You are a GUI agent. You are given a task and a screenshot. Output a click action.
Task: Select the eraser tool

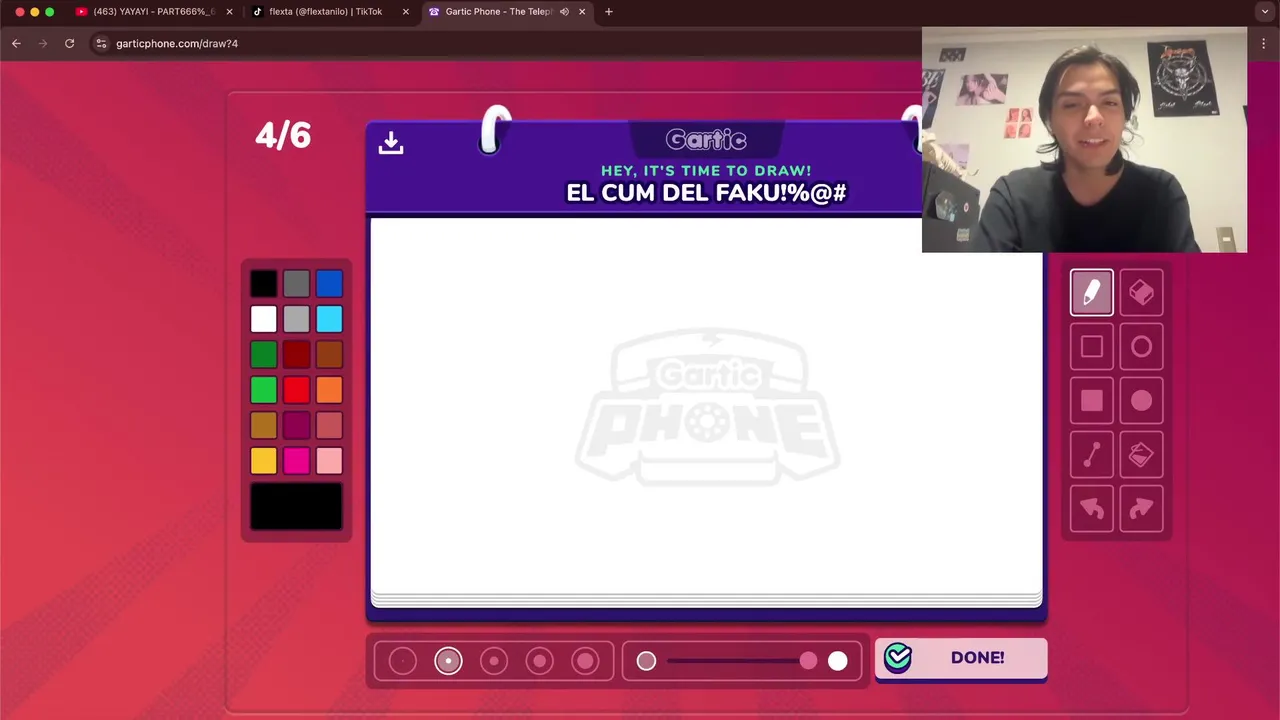tap(1141, 292)
